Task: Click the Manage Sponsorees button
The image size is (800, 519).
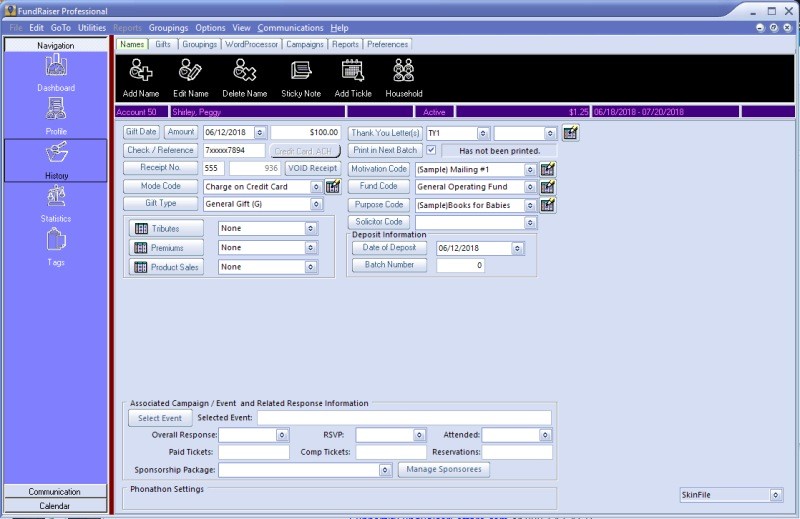Action: 444,469
